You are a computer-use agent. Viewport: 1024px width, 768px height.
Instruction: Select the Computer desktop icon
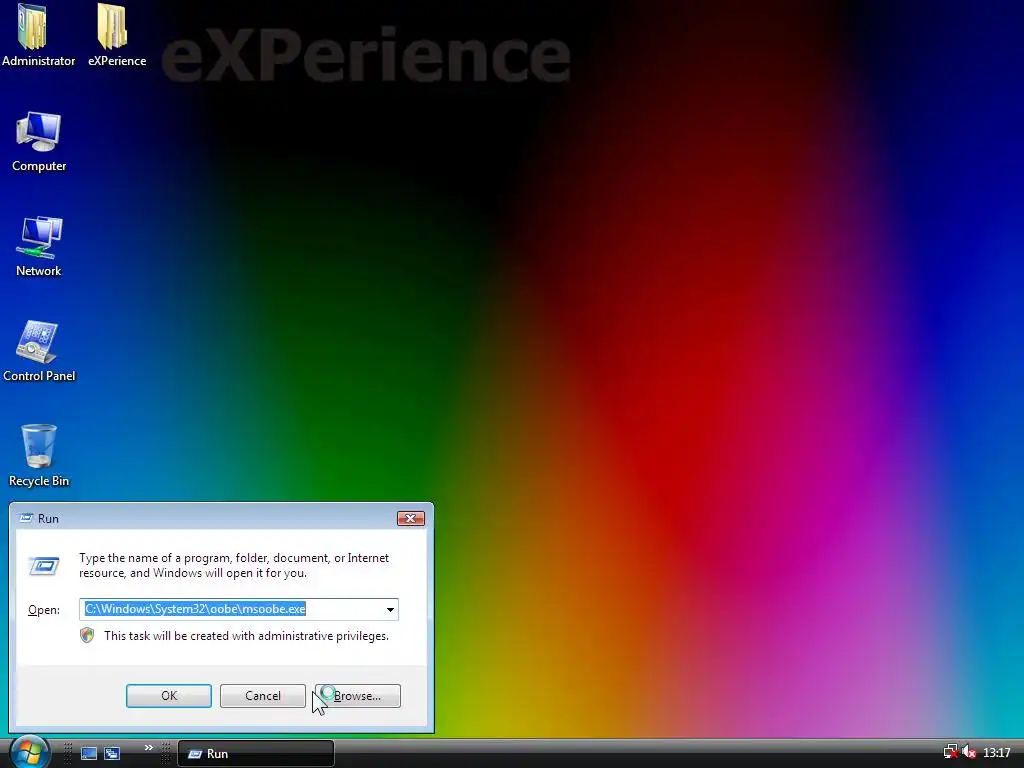click(39, 141)
